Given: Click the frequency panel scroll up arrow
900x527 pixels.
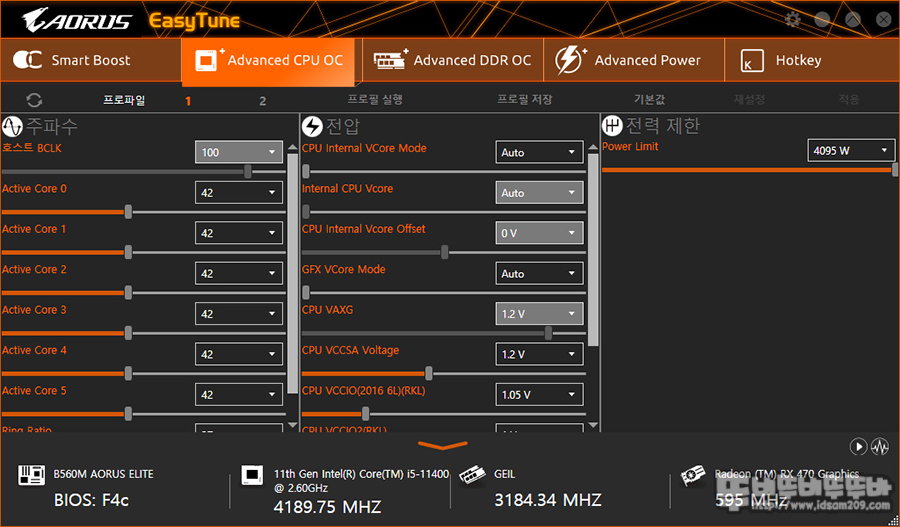Looking at the screenshot, I should (293, 148).
